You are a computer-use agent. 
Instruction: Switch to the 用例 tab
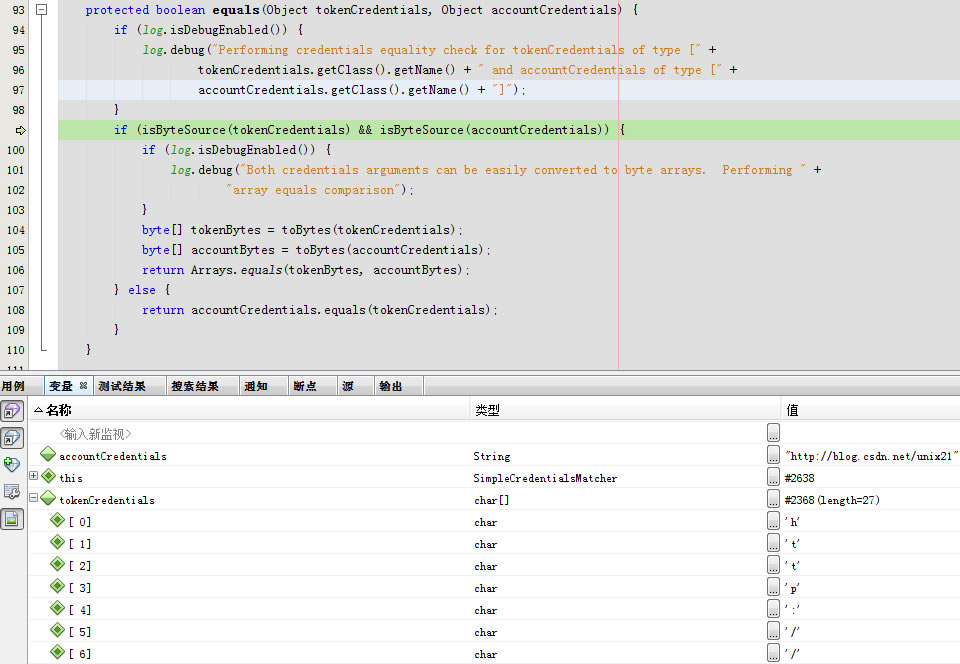13,386
